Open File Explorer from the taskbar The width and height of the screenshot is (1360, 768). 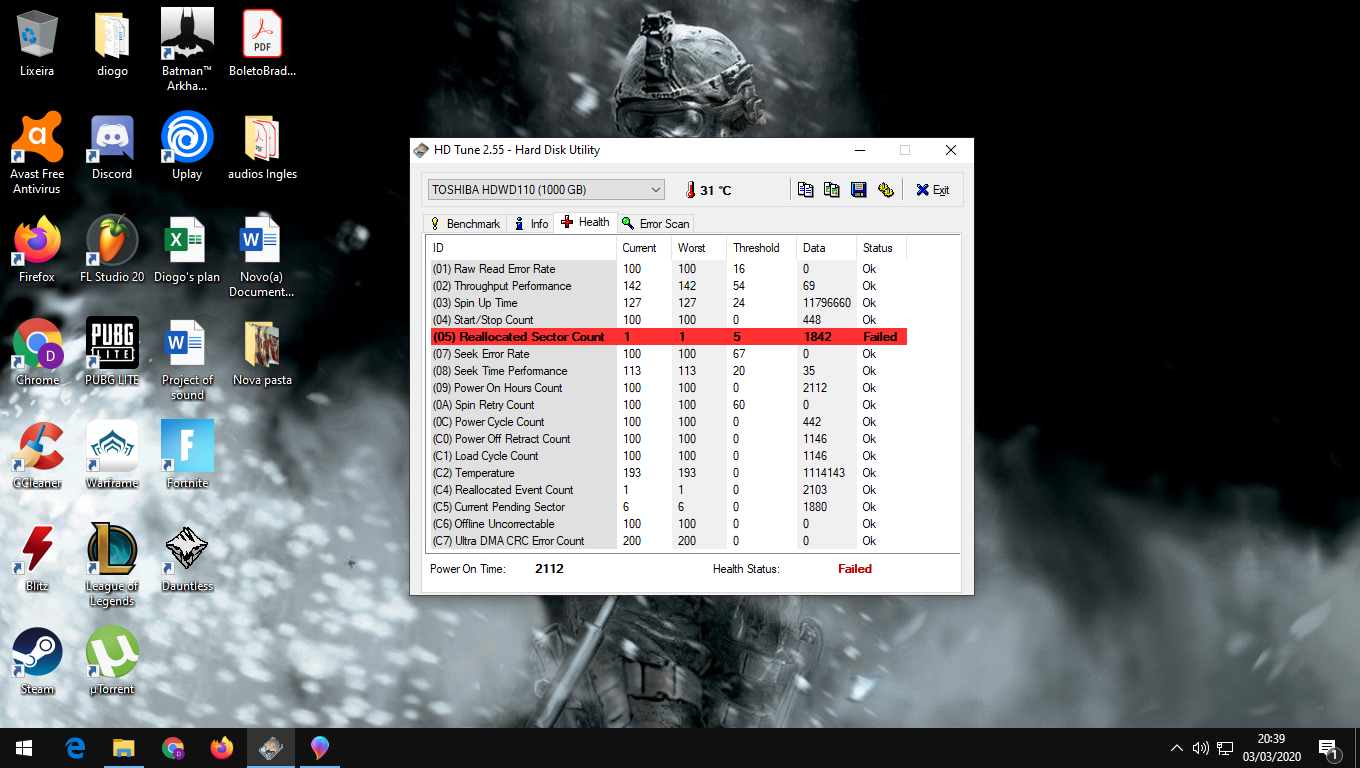coord(123,748)
